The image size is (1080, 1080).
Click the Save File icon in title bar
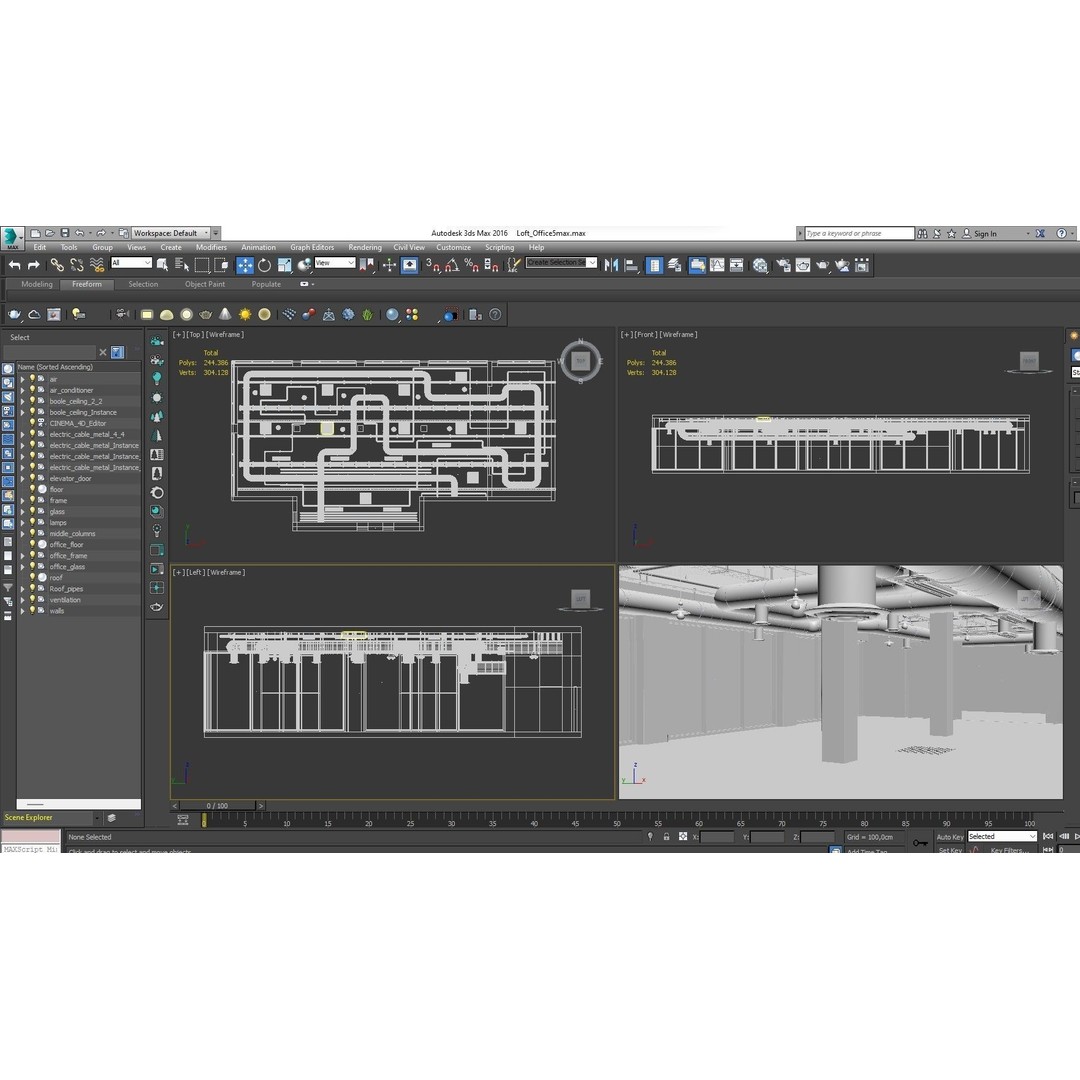(x=65, y=233)
